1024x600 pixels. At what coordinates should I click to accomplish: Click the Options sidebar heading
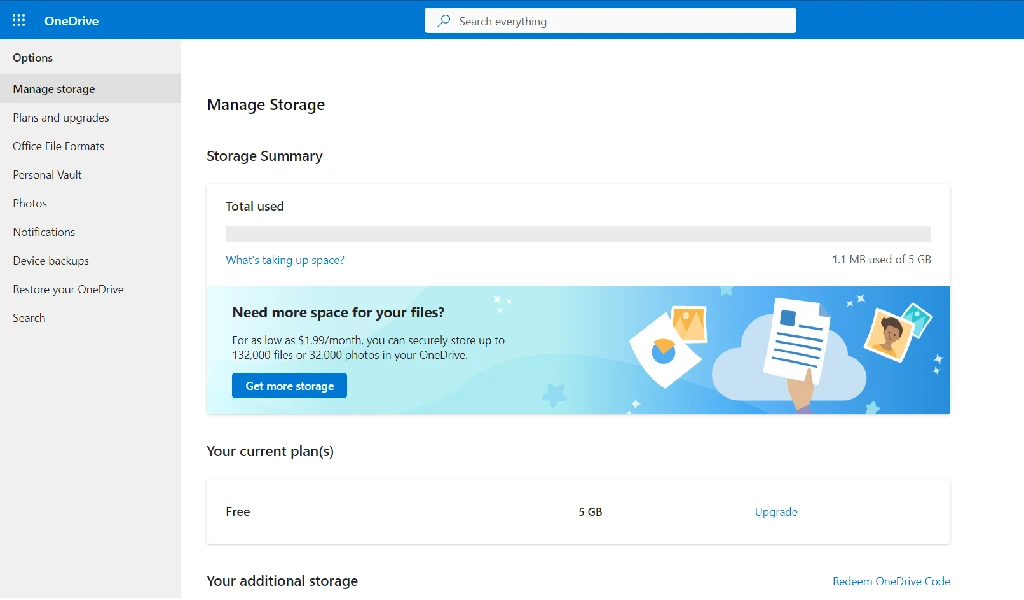(x=33, y=57)
